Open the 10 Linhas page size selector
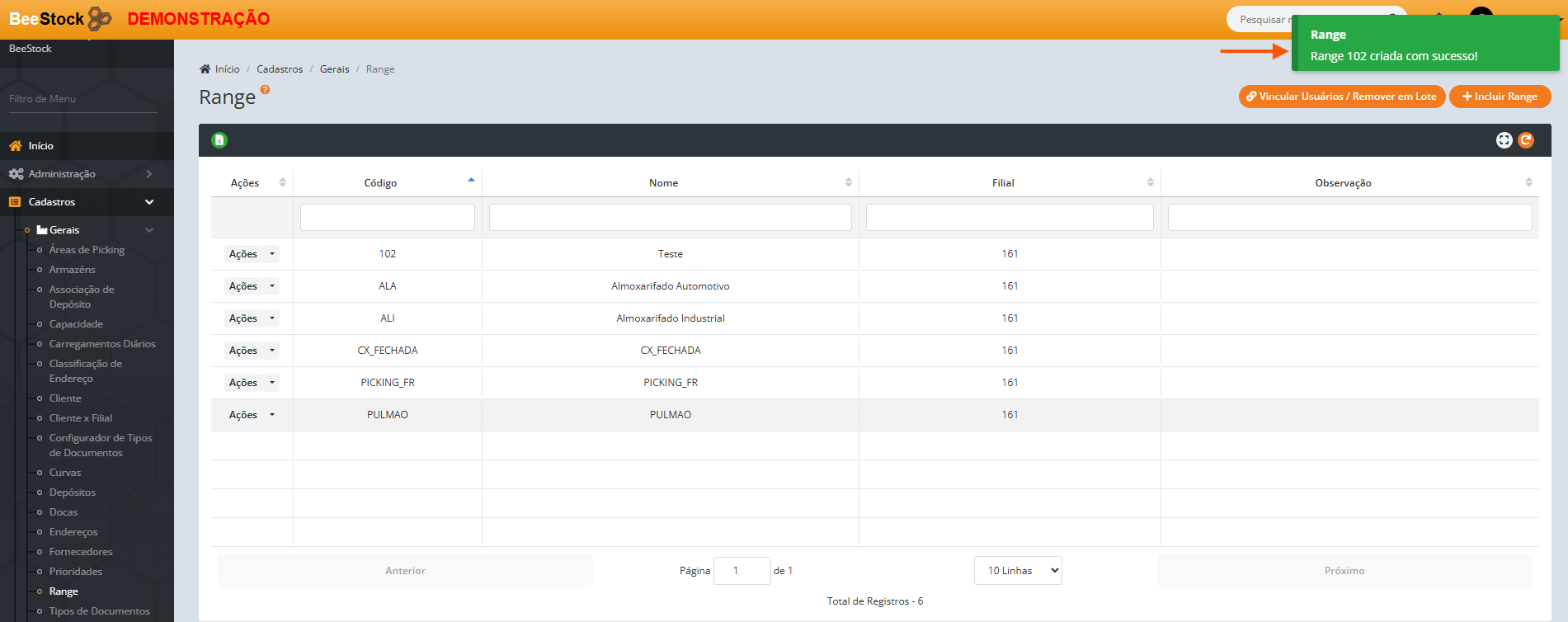The image size is (1568, 622). click(1018, 571)
